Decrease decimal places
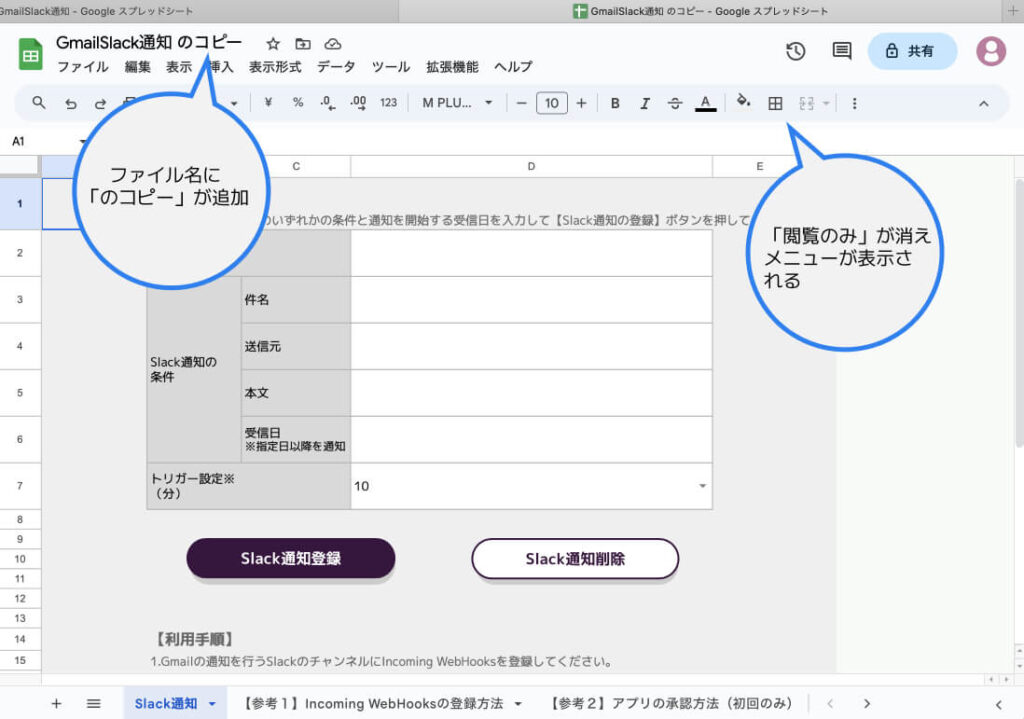 (328, 103)
